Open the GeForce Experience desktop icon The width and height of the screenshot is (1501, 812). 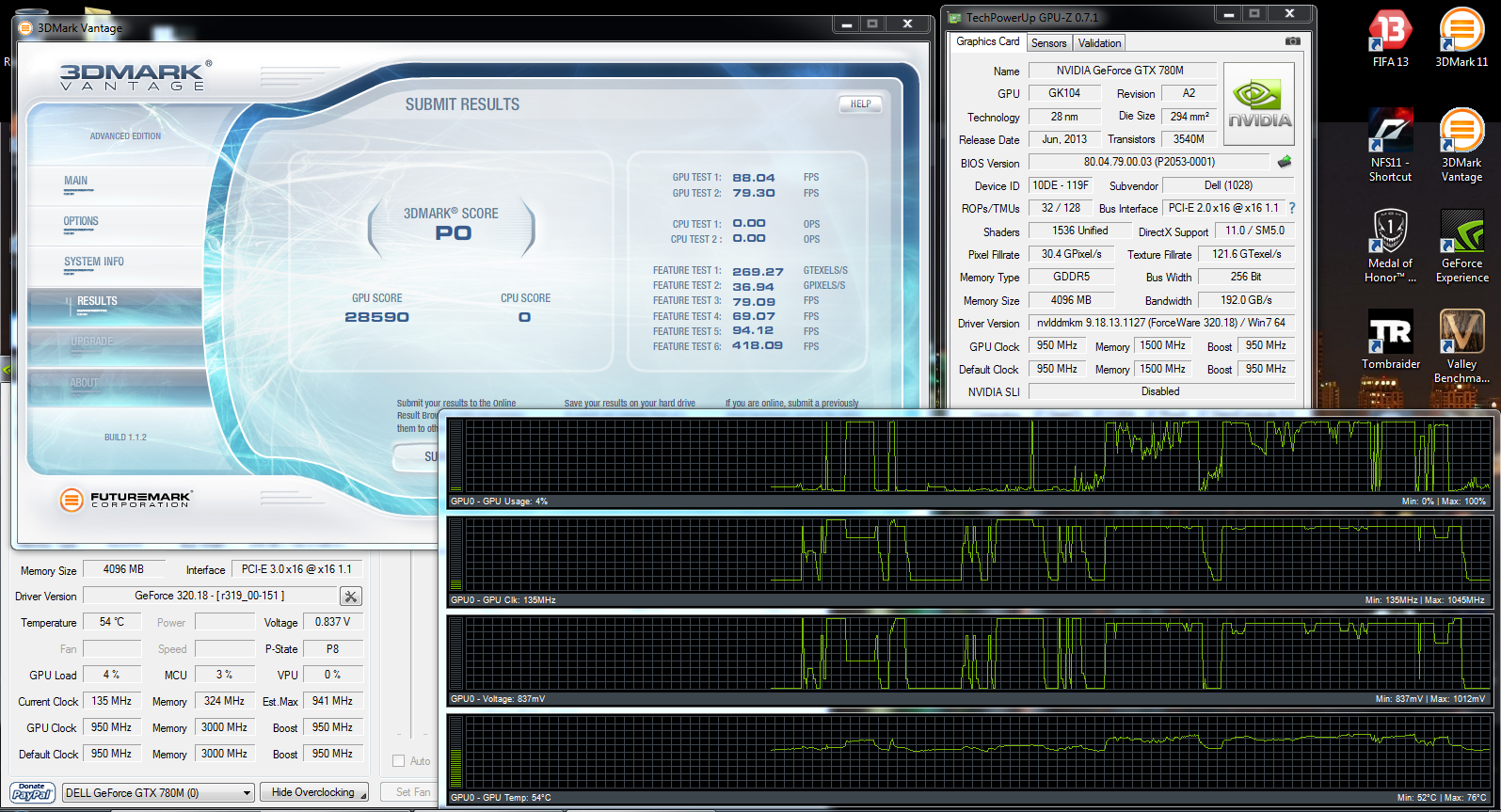tap(1461, 246)
